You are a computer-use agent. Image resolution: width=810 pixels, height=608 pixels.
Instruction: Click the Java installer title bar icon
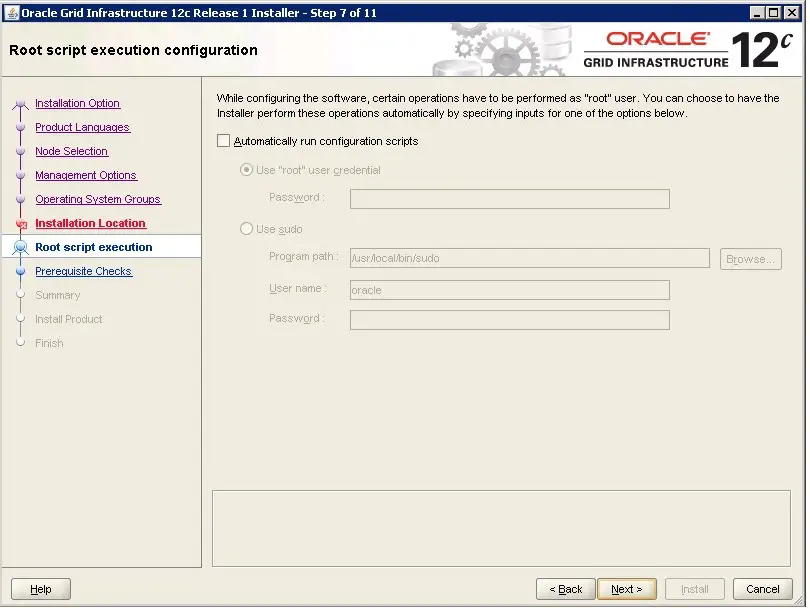click(11, 12)
